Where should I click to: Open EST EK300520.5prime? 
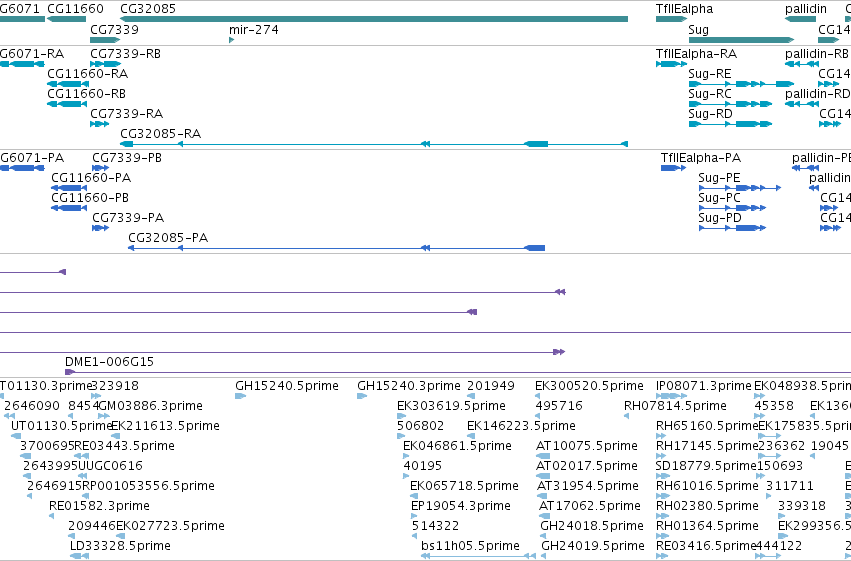(589, 386)
